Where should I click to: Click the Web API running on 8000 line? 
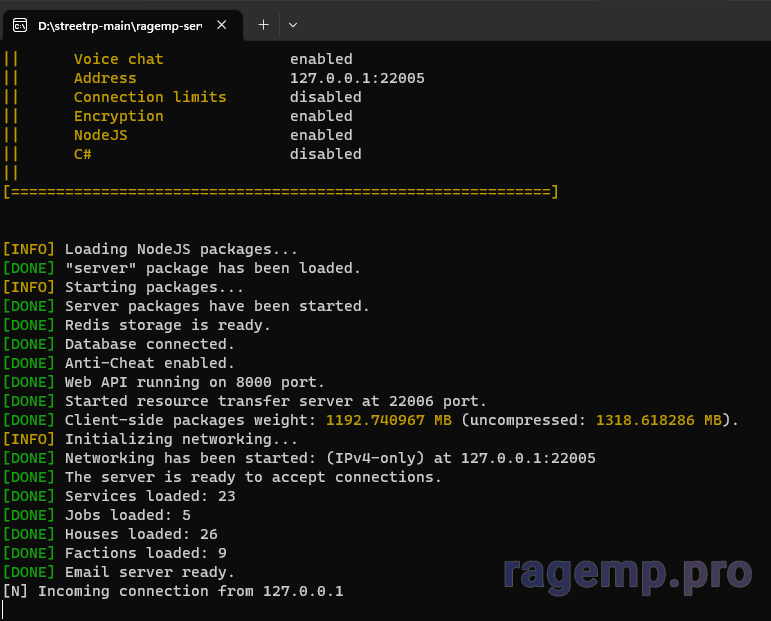pos(194,382)
